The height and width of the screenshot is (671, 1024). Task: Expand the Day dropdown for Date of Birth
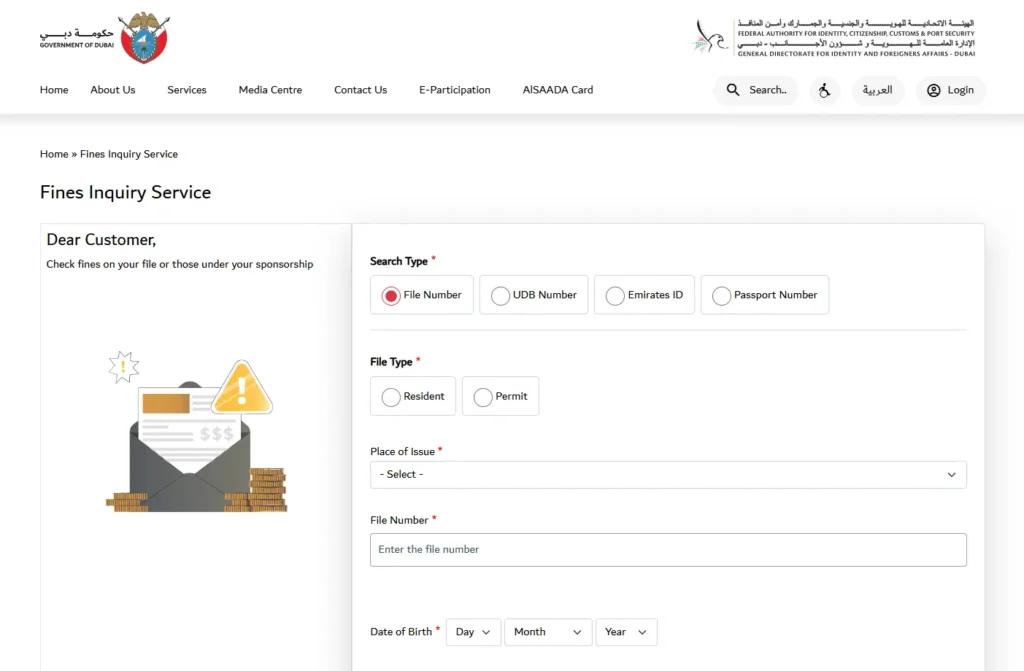tap(472, 632)
